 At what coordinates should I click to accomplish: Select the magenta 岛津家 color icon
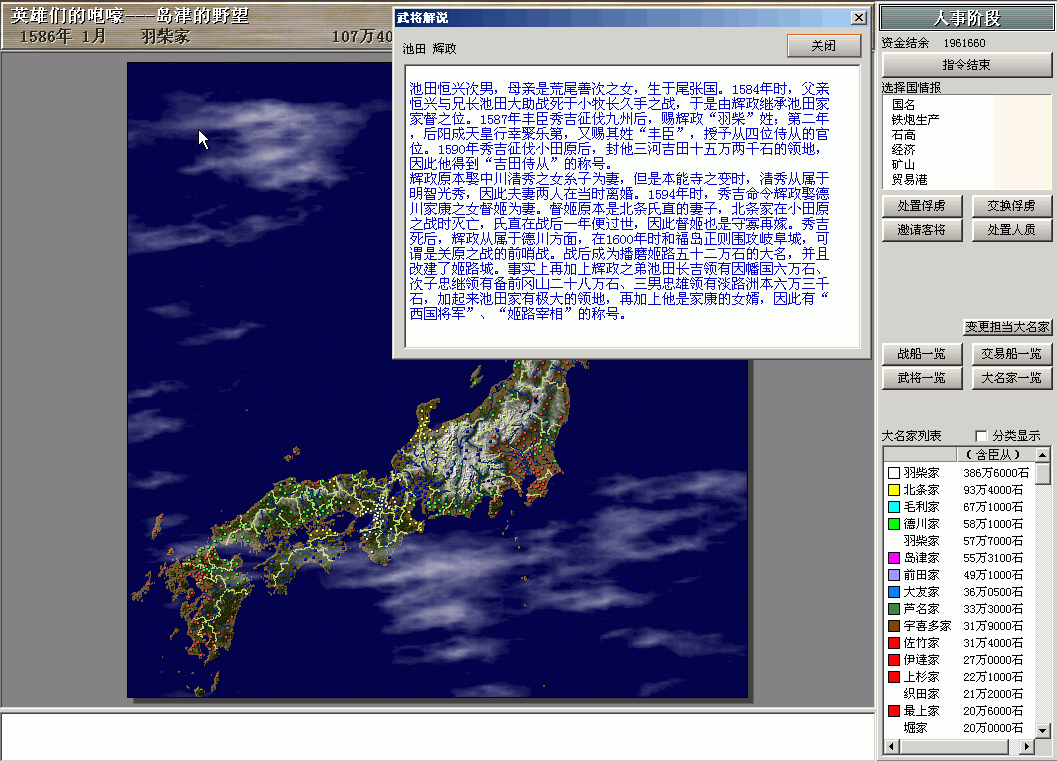(x=893, y=558)
